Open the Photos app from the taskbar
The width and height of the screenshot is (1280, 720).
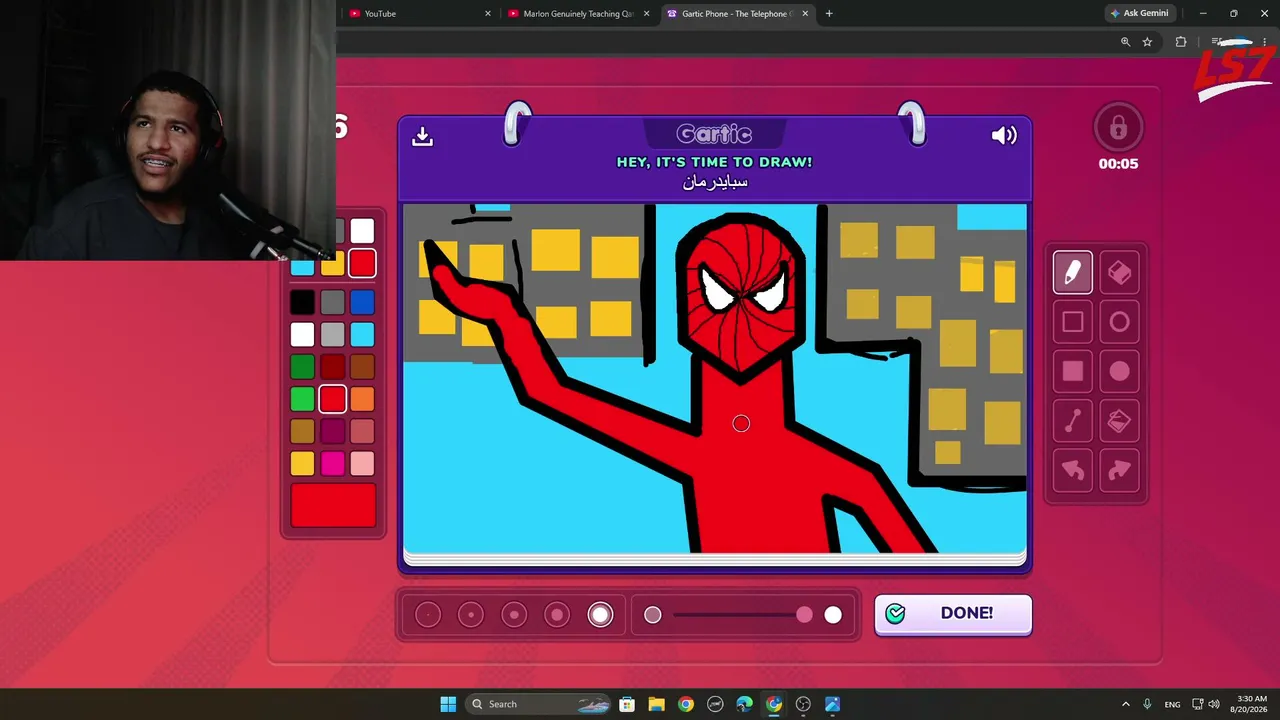(x=832, y=704)
